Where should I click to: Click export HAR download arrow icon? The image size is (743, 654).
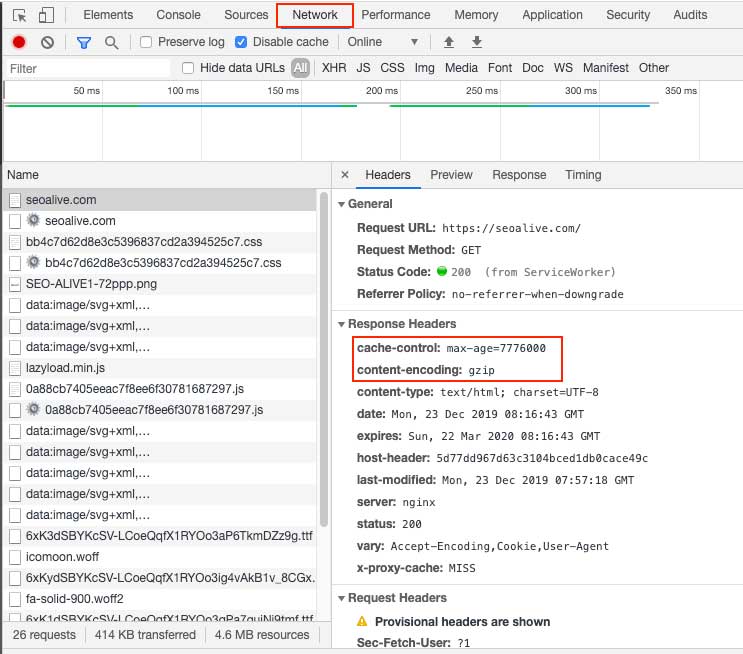click(x=477, y=42)
